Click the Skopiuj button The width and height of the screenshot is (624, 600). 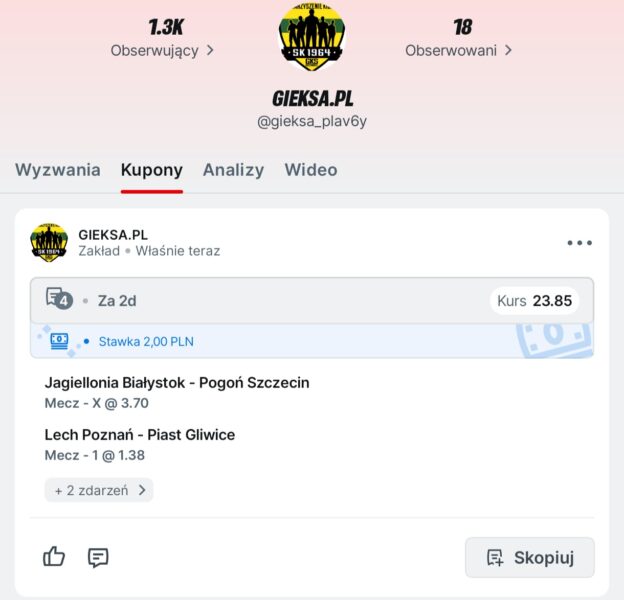click(530, 557)
